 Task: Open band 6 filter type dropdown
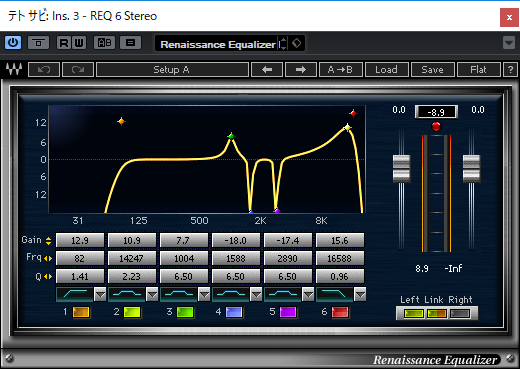[x=360, y=294]
